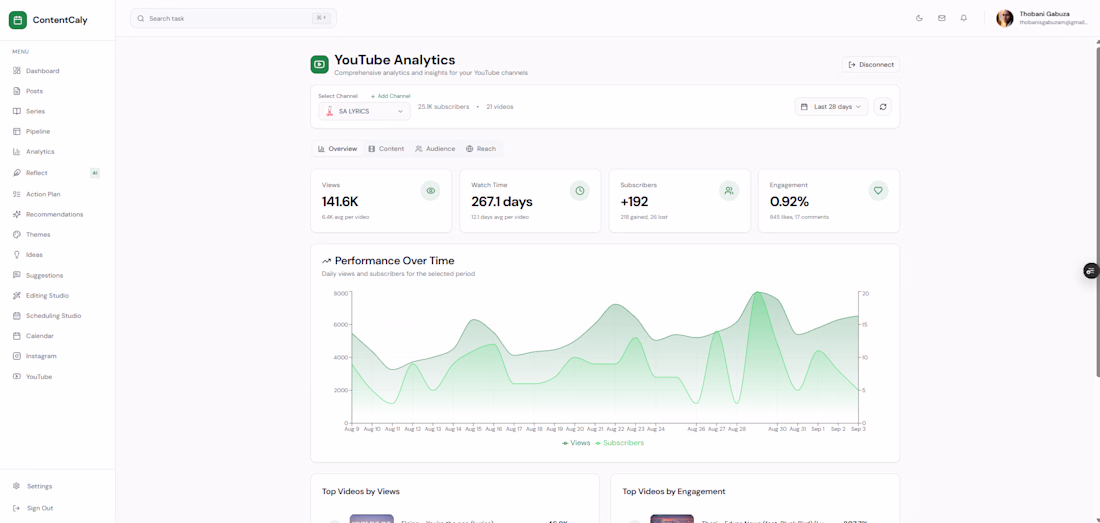This screenshot has width=1100, height=523.
Task: Click the Views eye icon
Action: coord(431,191)
